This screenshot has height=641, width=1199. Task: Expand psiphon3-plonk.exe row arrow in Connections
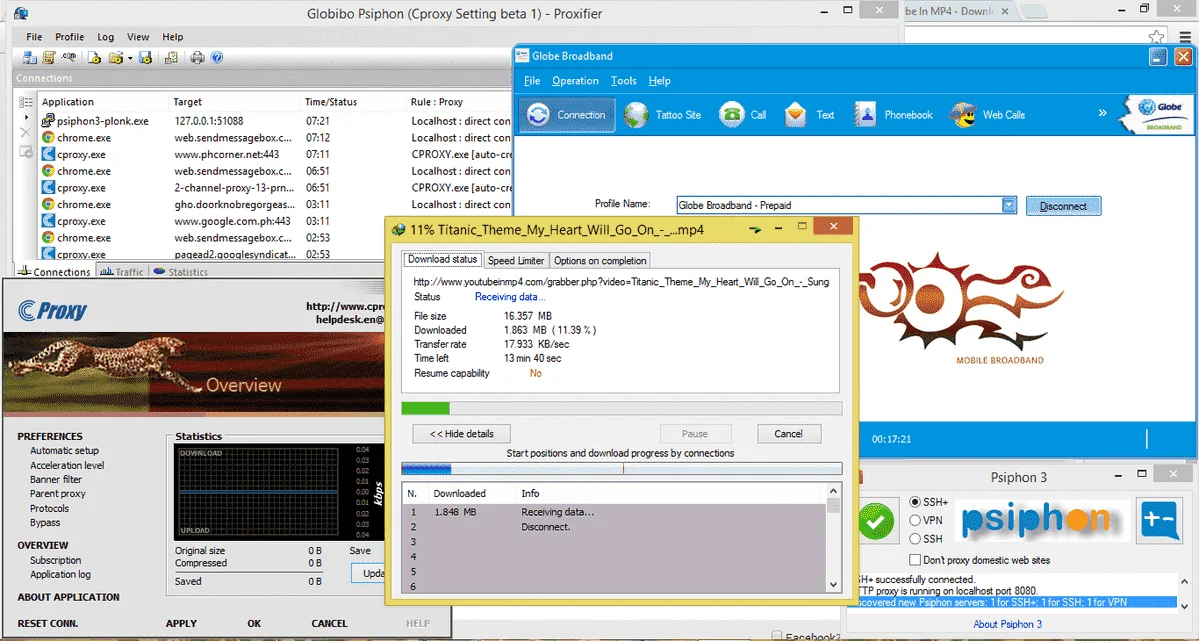click(x=27, y=119)
